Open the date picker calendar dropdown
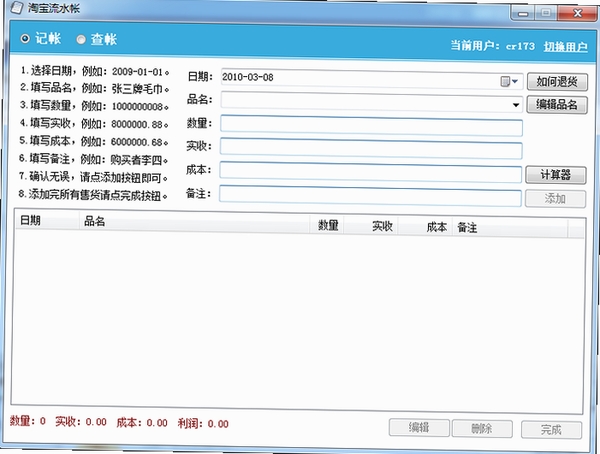 coord(509,81)
